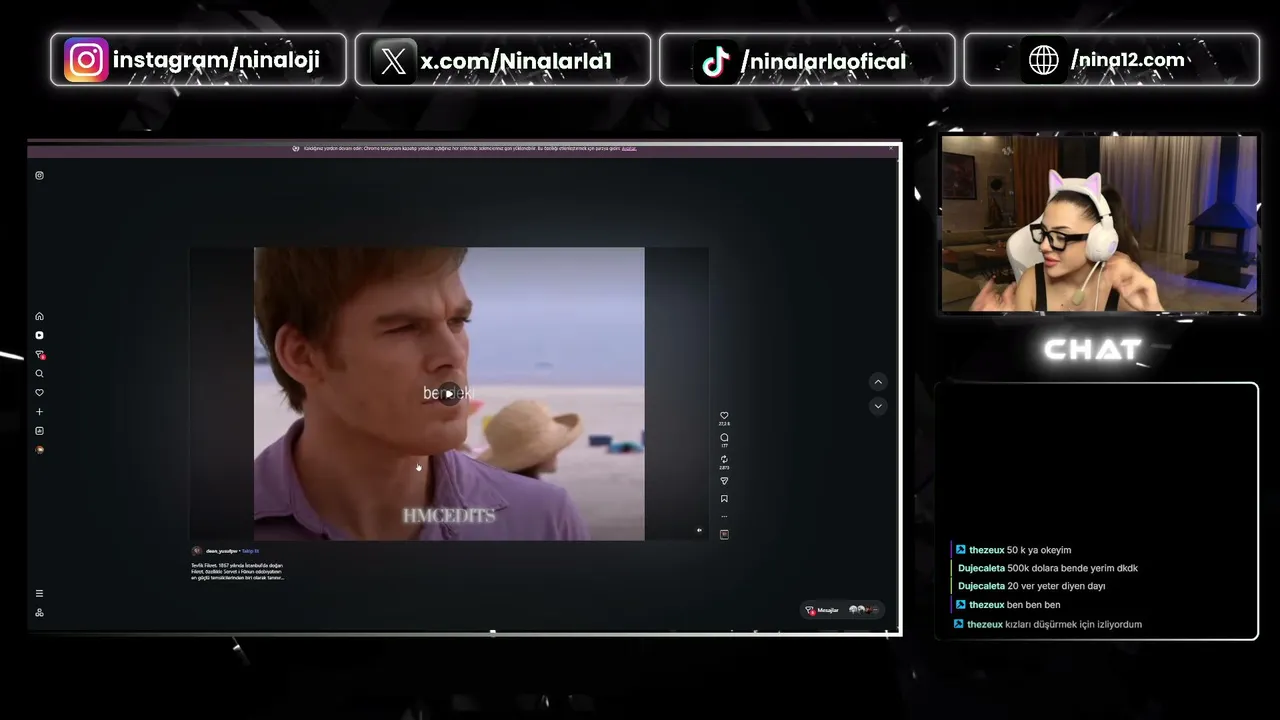Click the chat line "20 ver yeter diyen dayı"
1280x720 pixels.
point(1056,586)
